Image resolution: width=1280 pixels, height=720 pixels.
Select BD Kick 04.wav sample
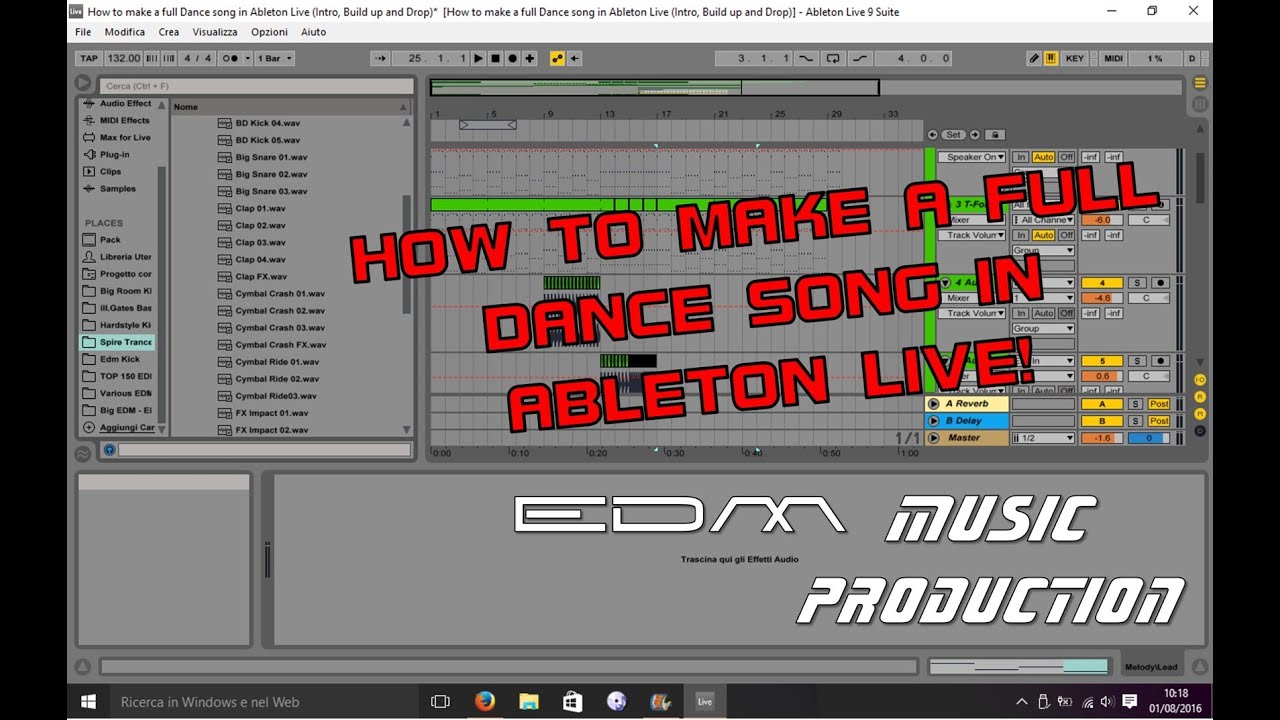pyautogui.click(x=260, y=123)
